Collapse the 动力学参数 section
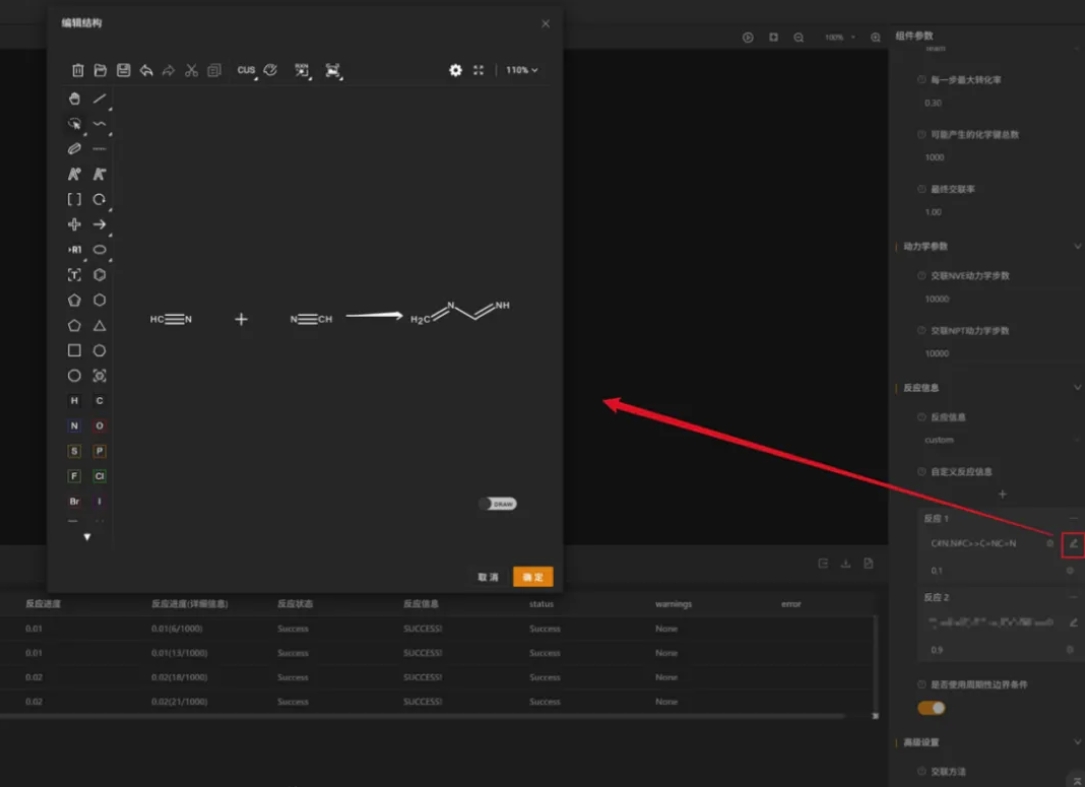This screenshot has width=1085, height=787. (x=1077, y=246)
